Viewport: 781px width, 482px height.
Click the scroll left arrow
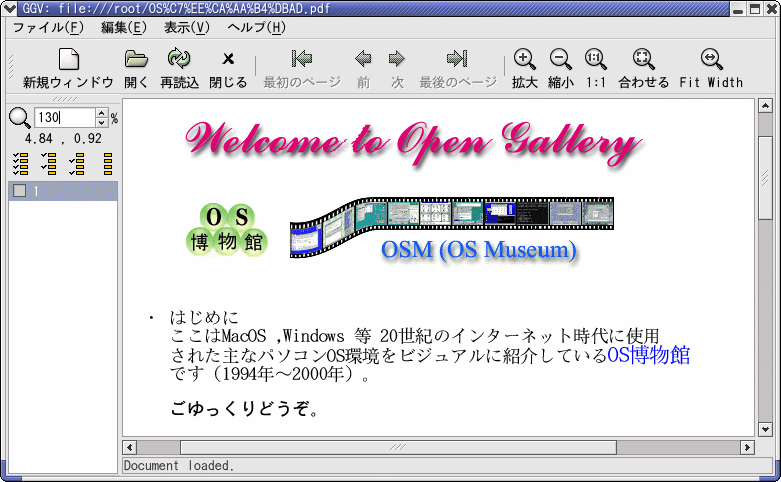130,447
